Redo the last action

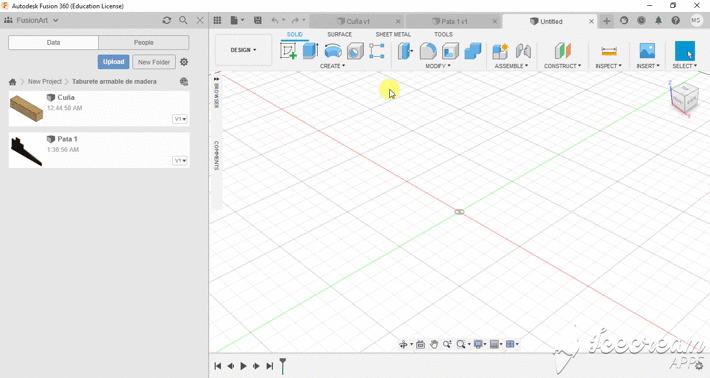[x=295, y=20]
